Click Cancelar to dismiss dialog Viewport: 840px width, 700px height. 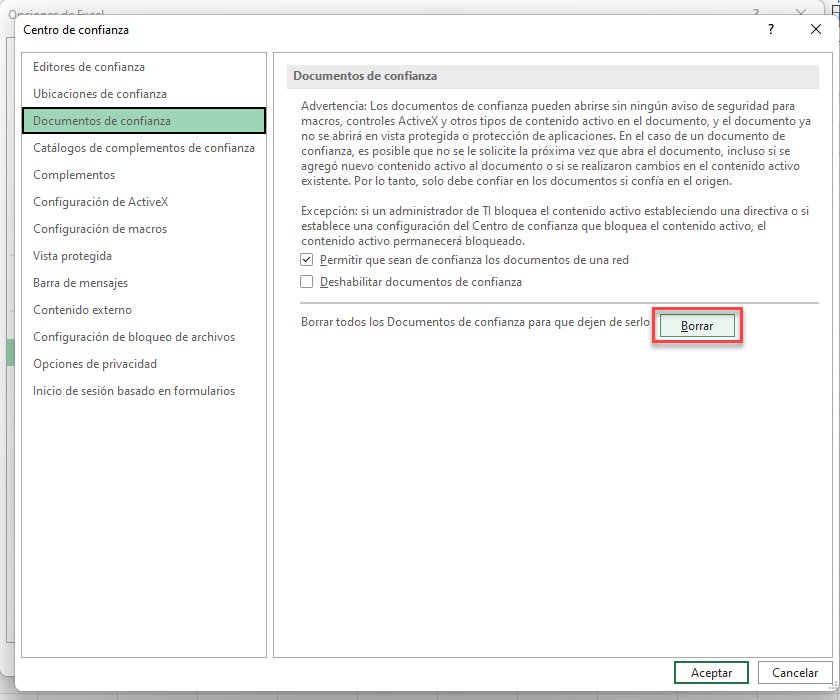coord(794,673)
